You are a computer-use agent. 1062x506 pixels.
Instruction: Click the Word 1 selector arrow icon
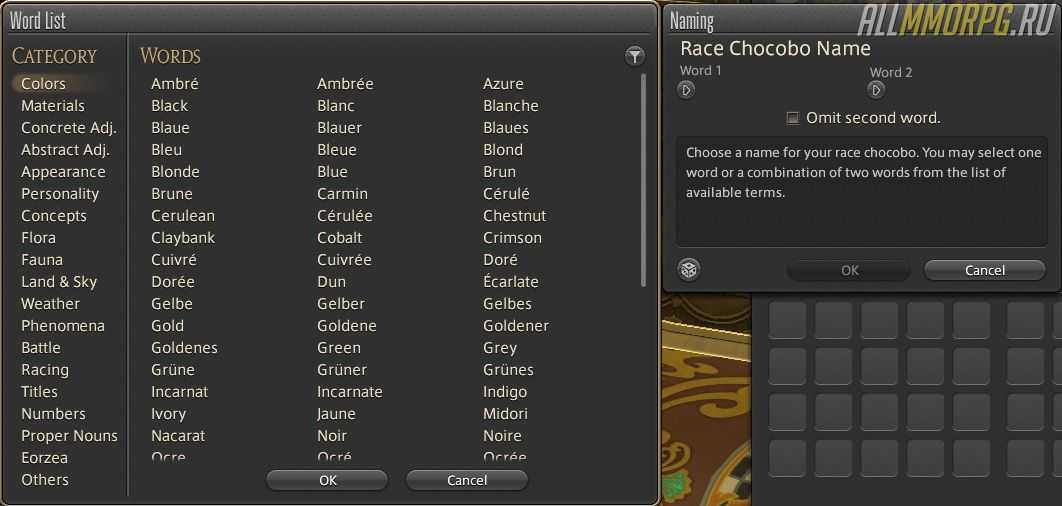(686, 90)
